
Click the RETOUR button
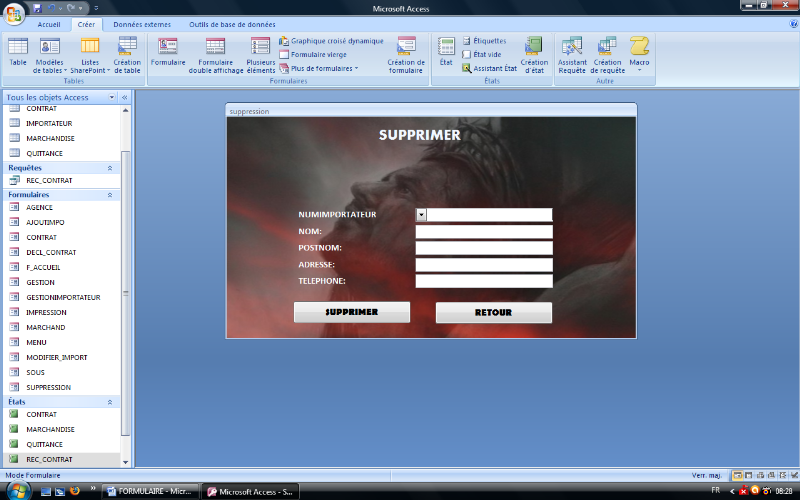[493, 312]
